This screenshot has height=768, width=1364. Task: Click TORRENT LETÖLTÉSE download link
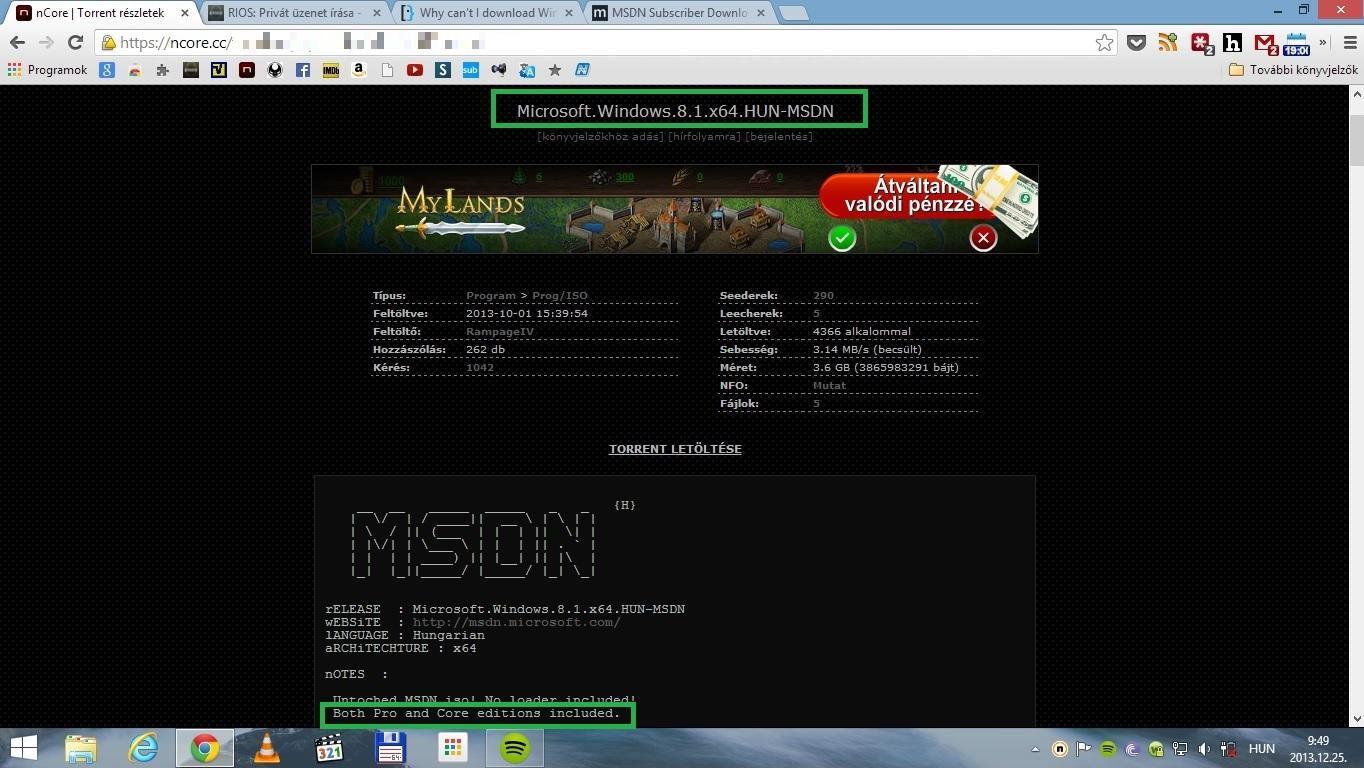(x=675, y=449)
